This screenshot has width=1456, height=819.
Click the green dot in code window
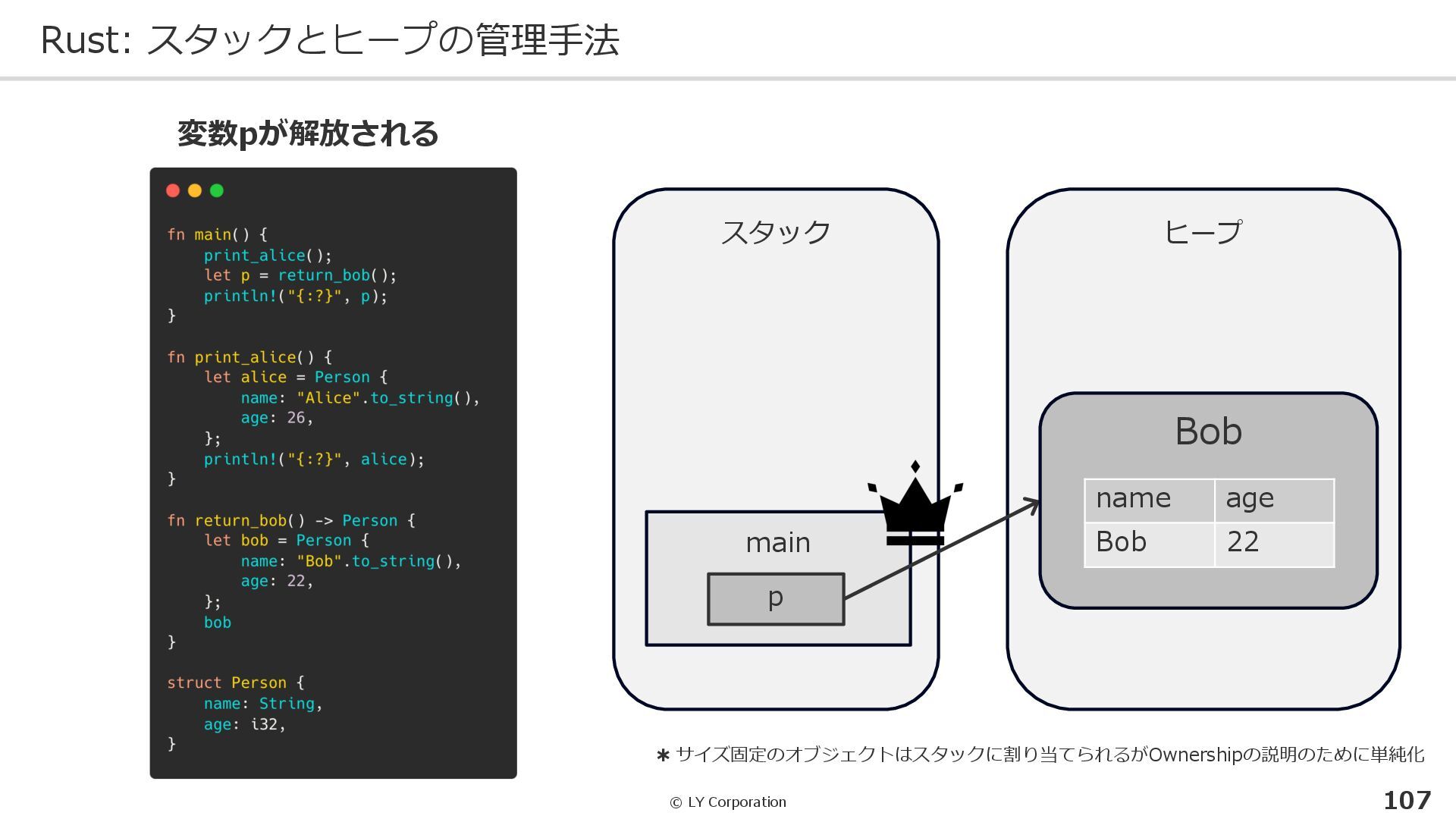(217, 191)
